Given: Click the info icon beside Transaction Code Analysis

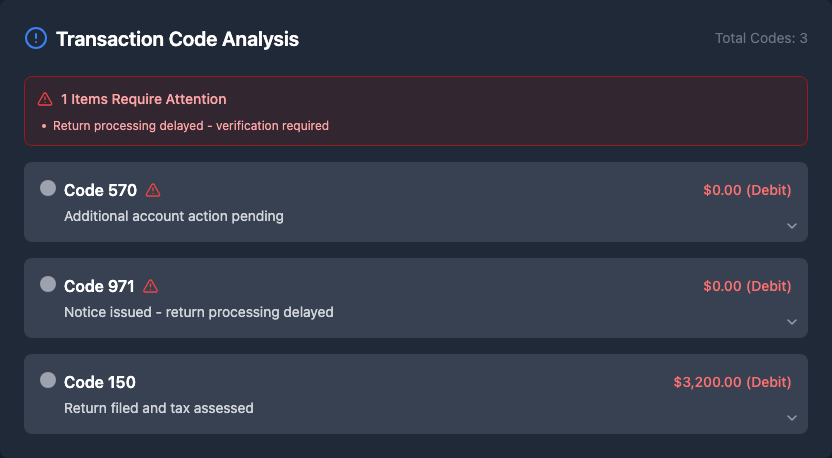Looking at the screenshot, I should [x=36, y=39].
